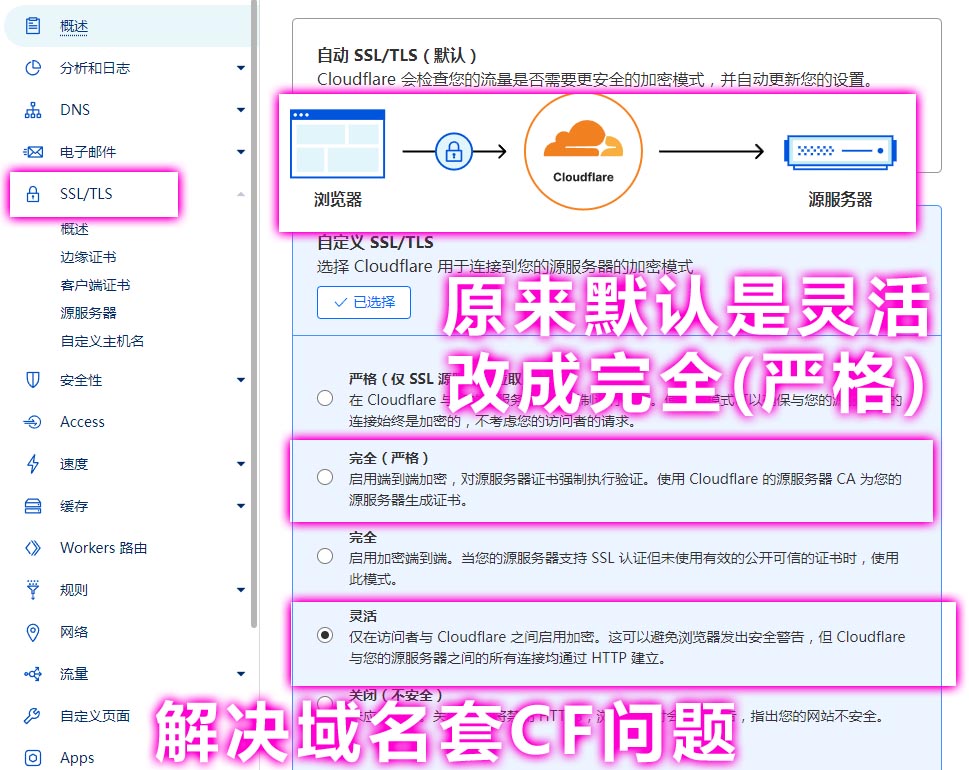This screenshot has width=969, height=770.
Task: Click the 源服务器 label under server diagram
Action: 840,200
